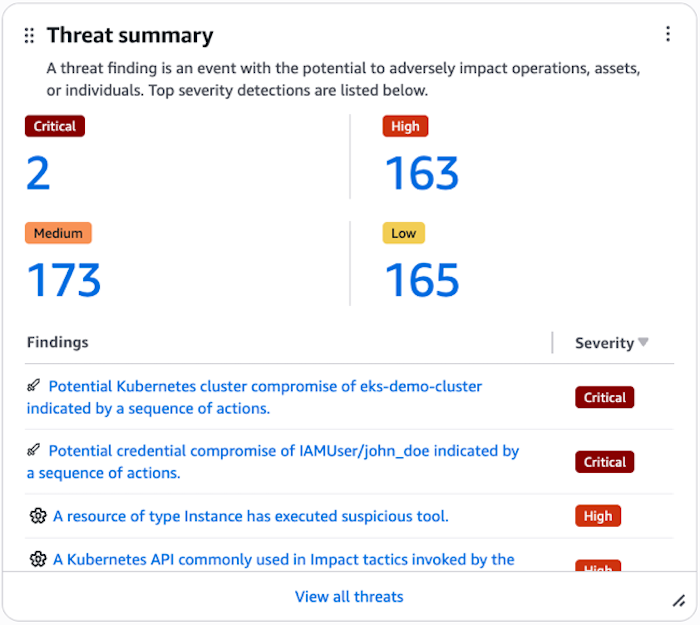Open the low findings count 165
Viewport: 700px width, 625px height.
tap(421, 280)
